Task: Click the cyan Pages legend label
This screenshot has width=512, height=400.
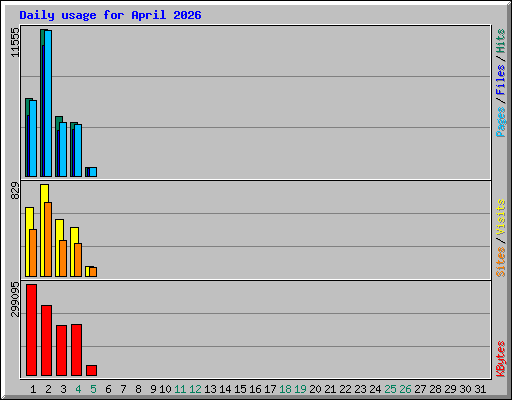Action: click(501, 122)
